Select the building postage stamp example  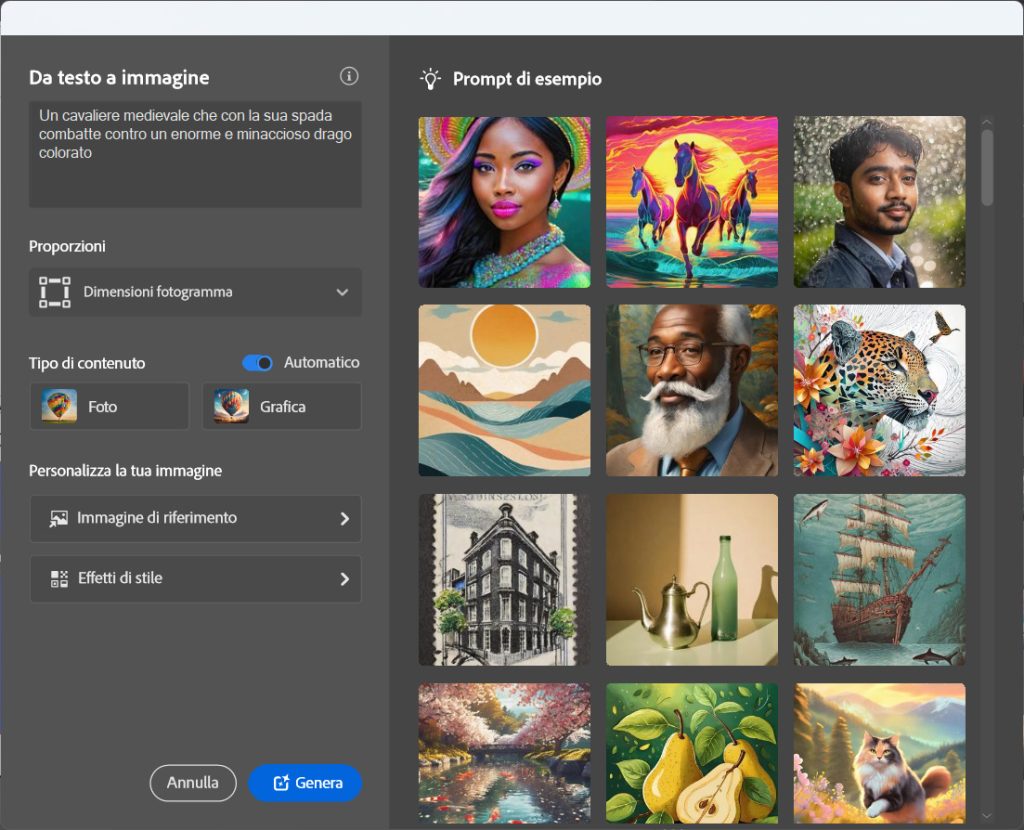[504, 579]
